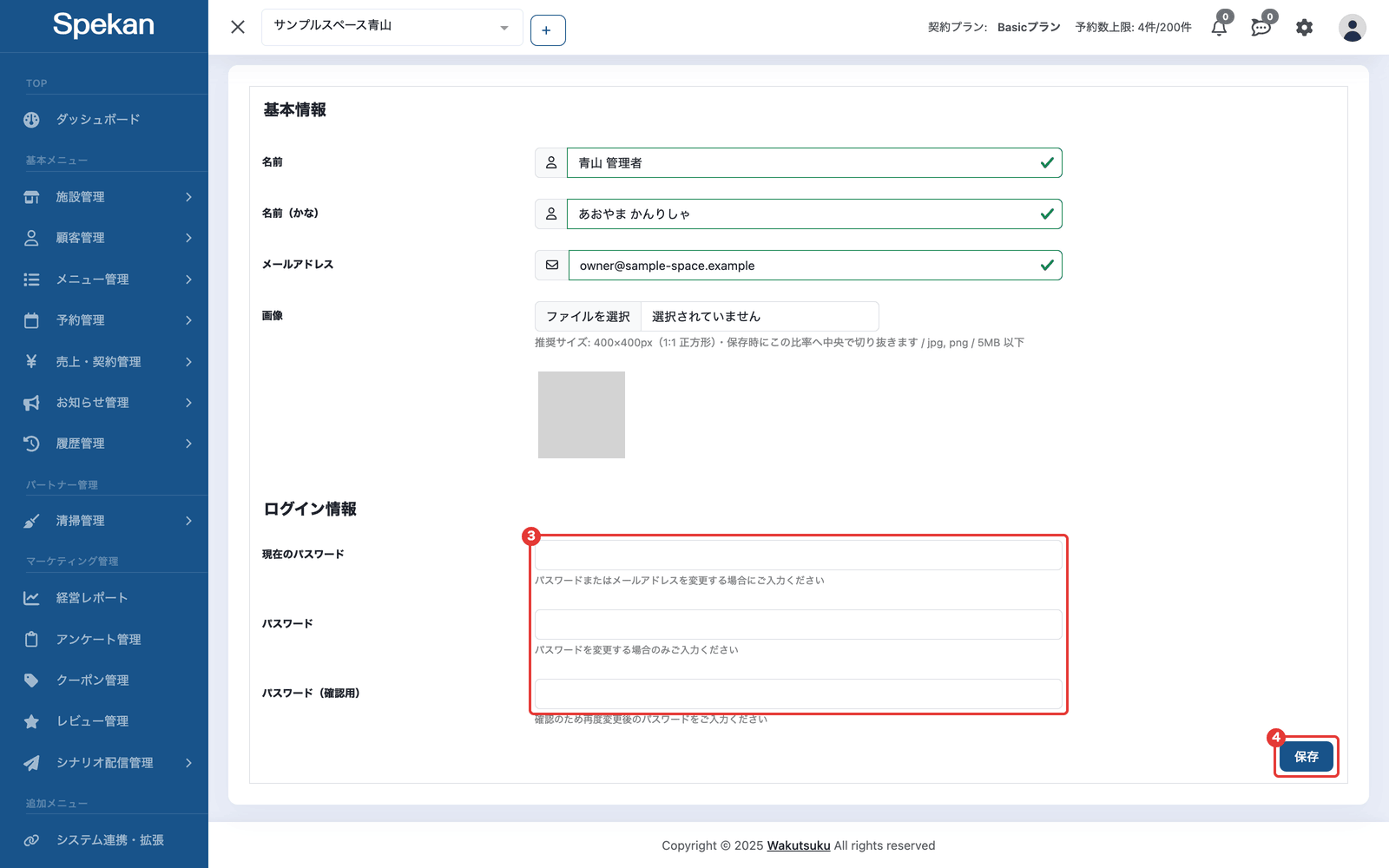Click the 予約管理 calendar icon
Viewport: 1389px width, 868px height.
click(31, 320)
